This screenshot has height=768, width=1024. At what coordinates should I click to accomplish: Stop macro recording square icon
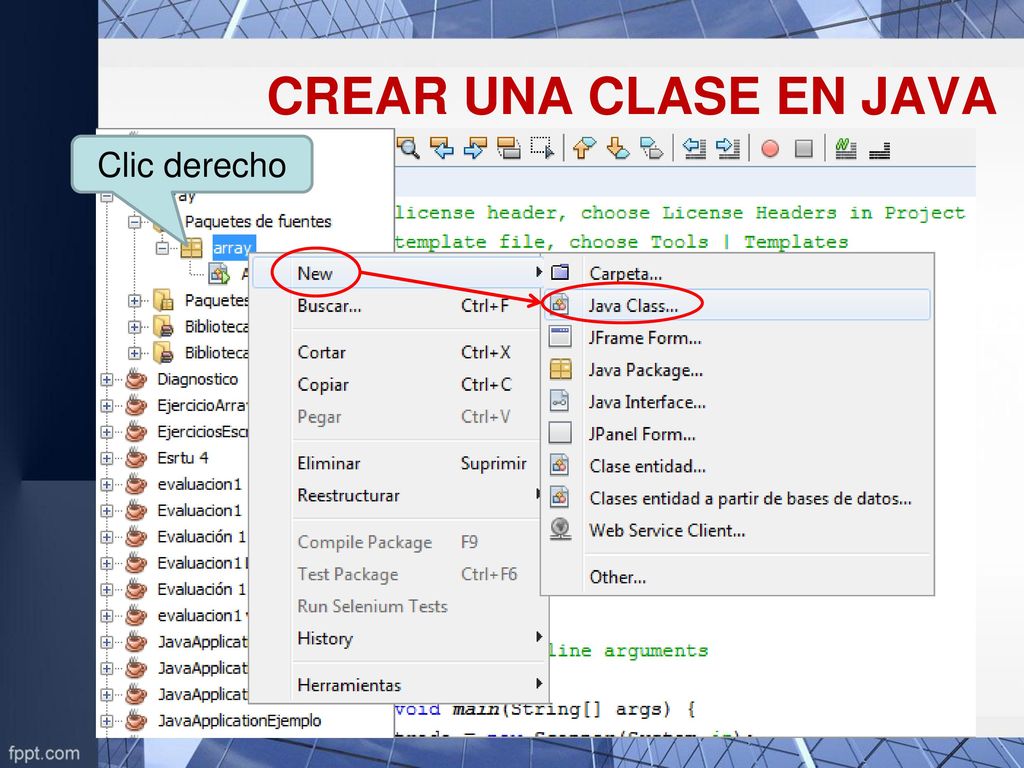804,149
